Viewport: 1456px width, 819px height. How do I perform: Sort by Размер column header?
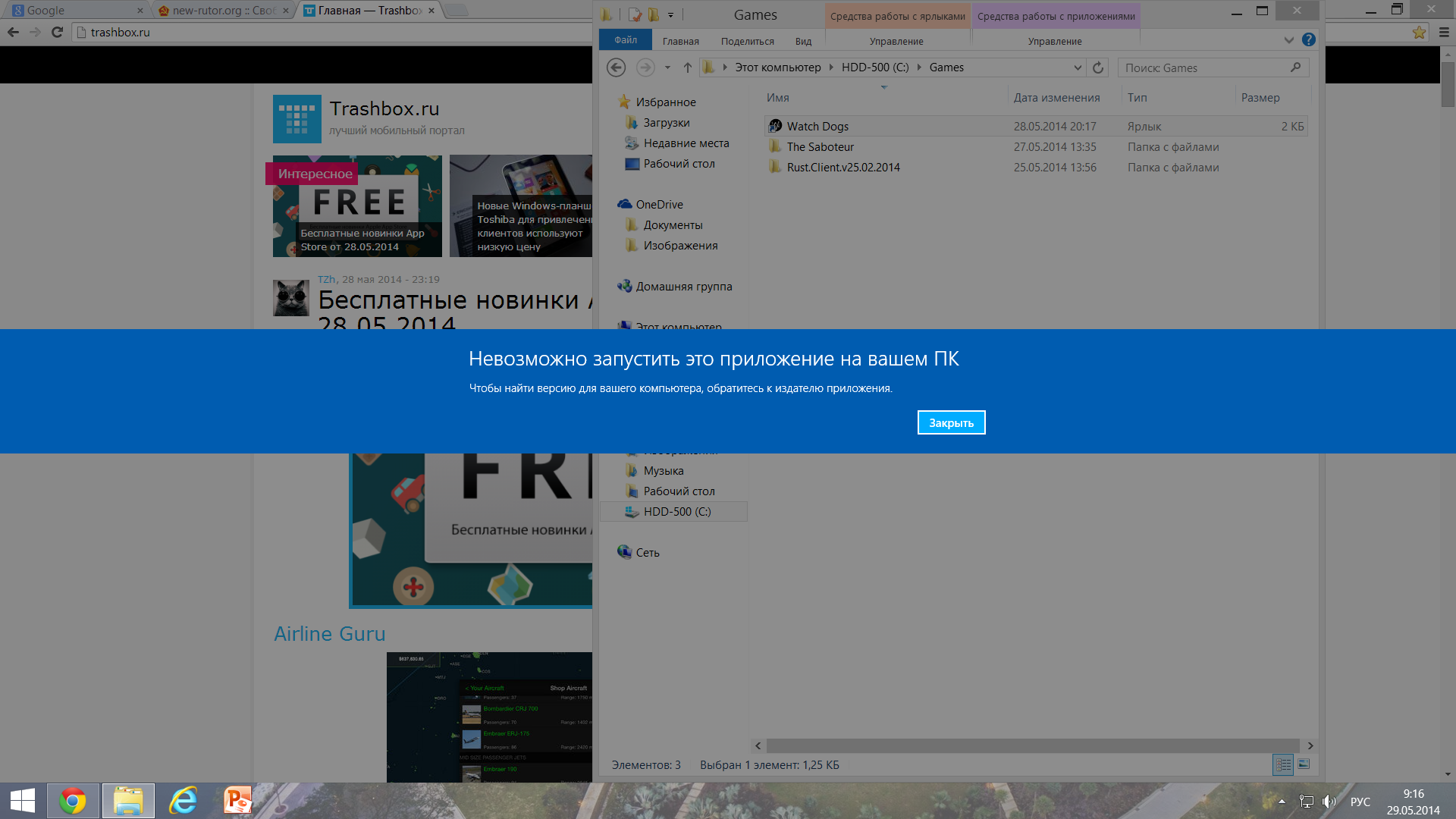coord(1260,97)
